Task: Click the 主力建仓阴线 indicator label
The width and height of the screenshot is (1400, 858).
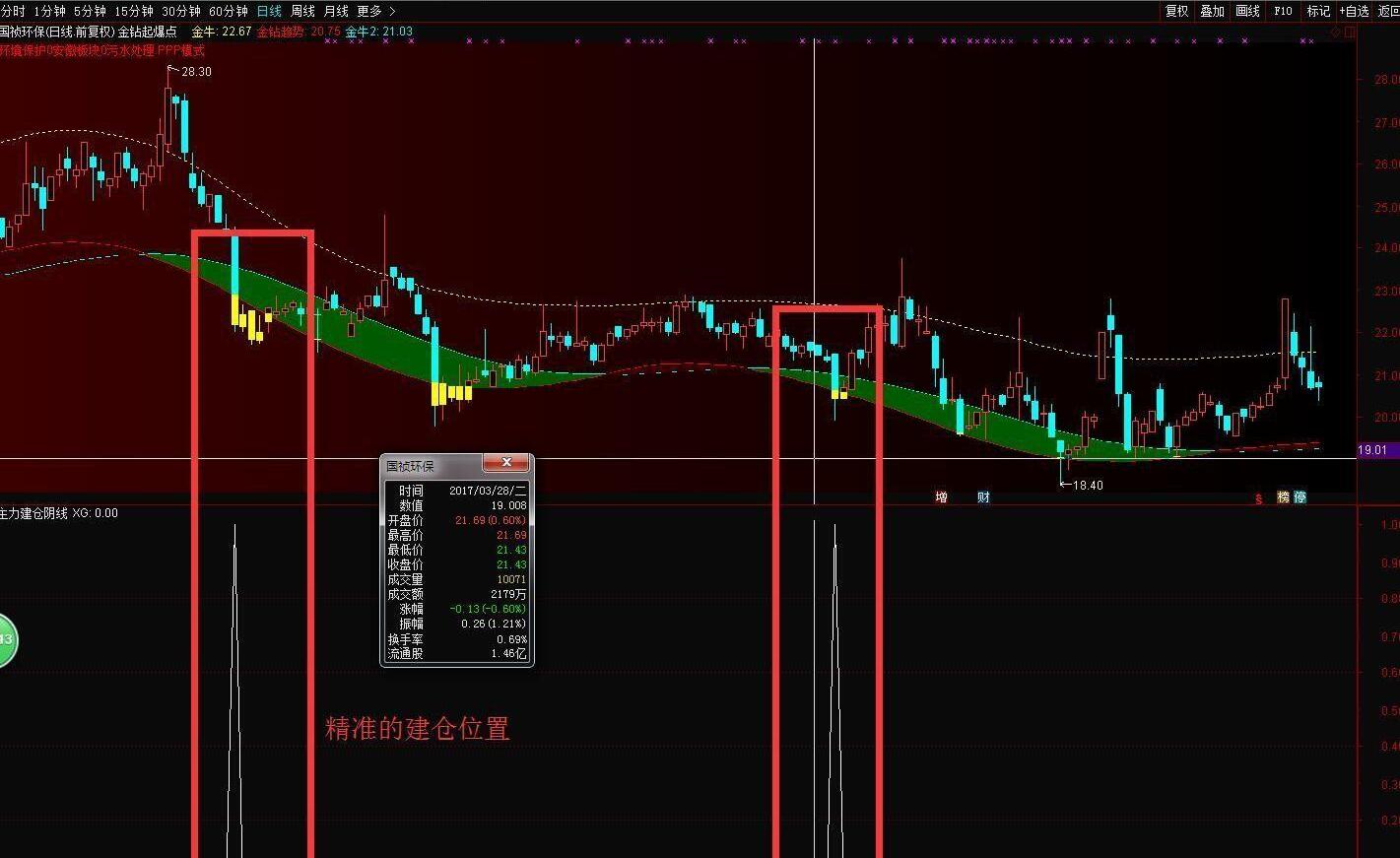Action: click(33, 513)
